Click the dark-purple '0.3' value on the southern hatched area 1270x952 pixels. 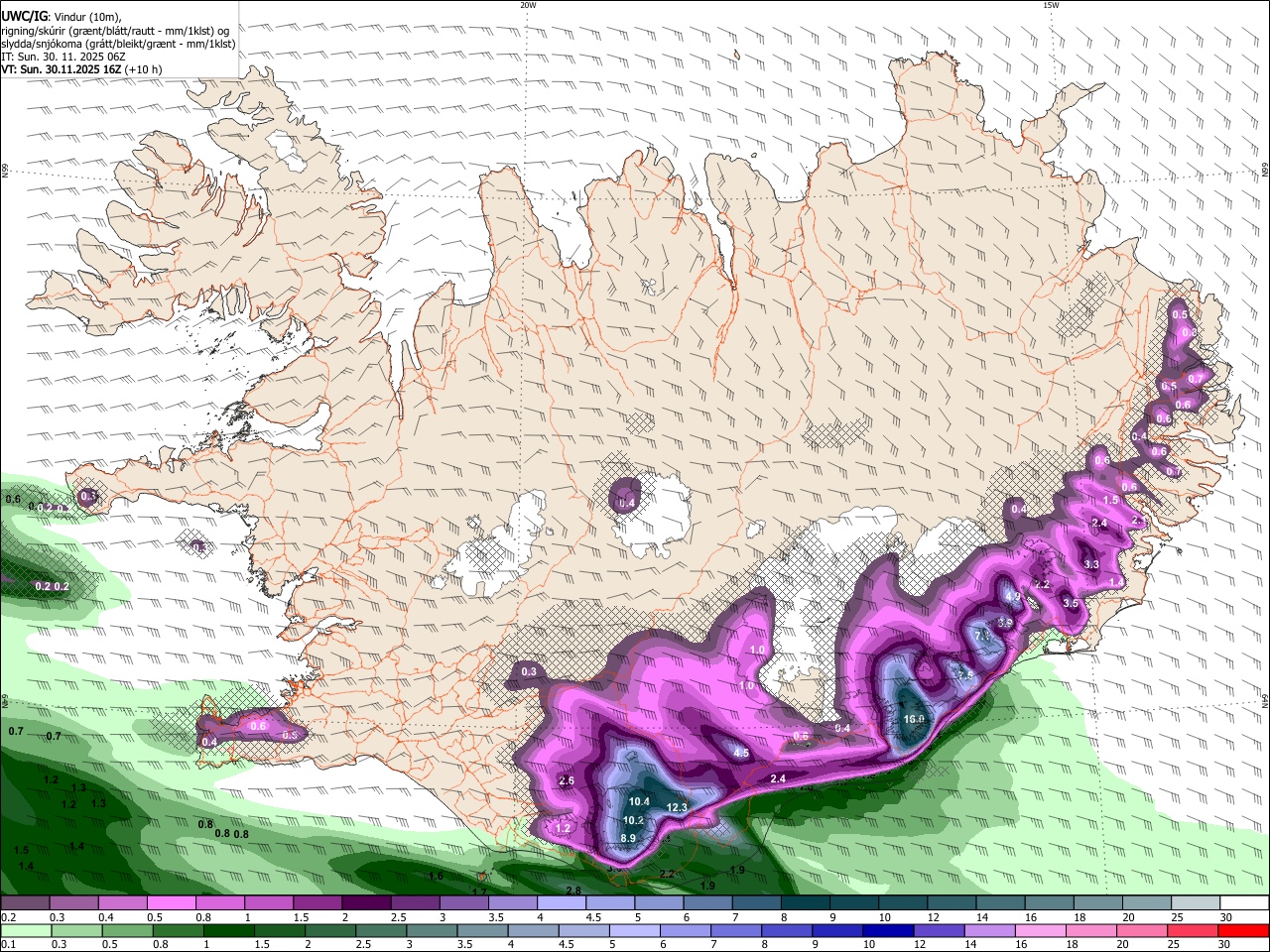pyautogui.click(x=529, y=671)
